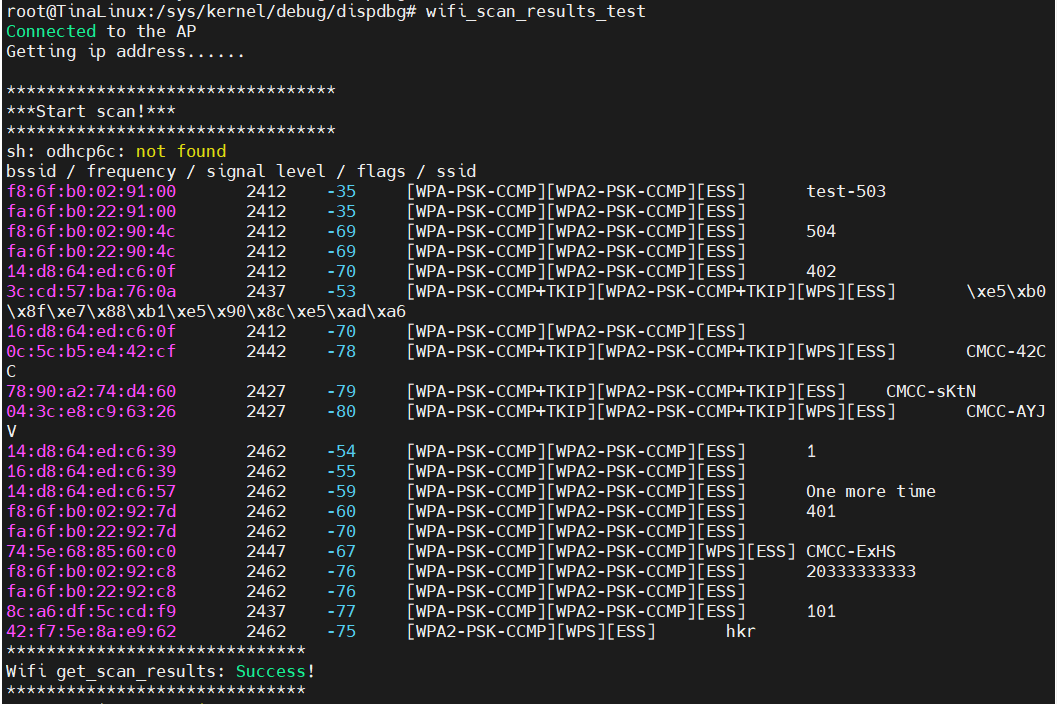The height and width of the screenshot is (704, 1057).
Task: Click the column header line 'bssid / frequency'
Action: pos(241,171)
